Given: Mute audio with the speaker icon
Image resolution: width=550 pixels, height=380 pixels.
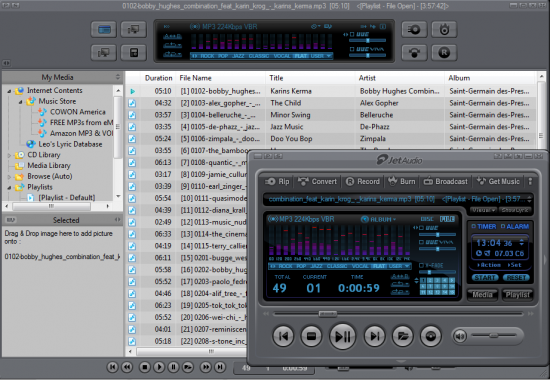Looking at the screenshot, I should pyautogui.click(x=460, y=336).
